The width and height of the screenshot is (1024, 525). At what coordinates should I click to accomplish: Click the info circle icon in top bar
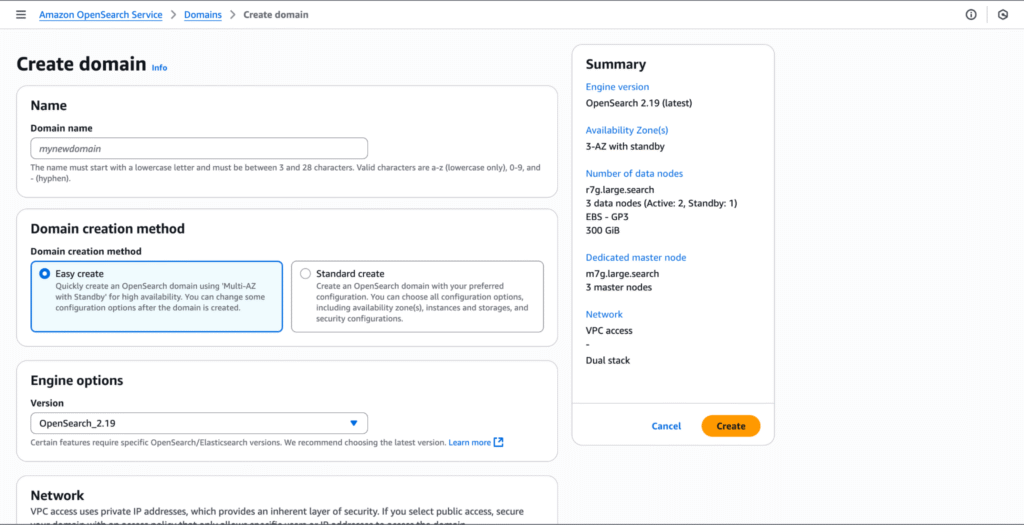point(970,15)
